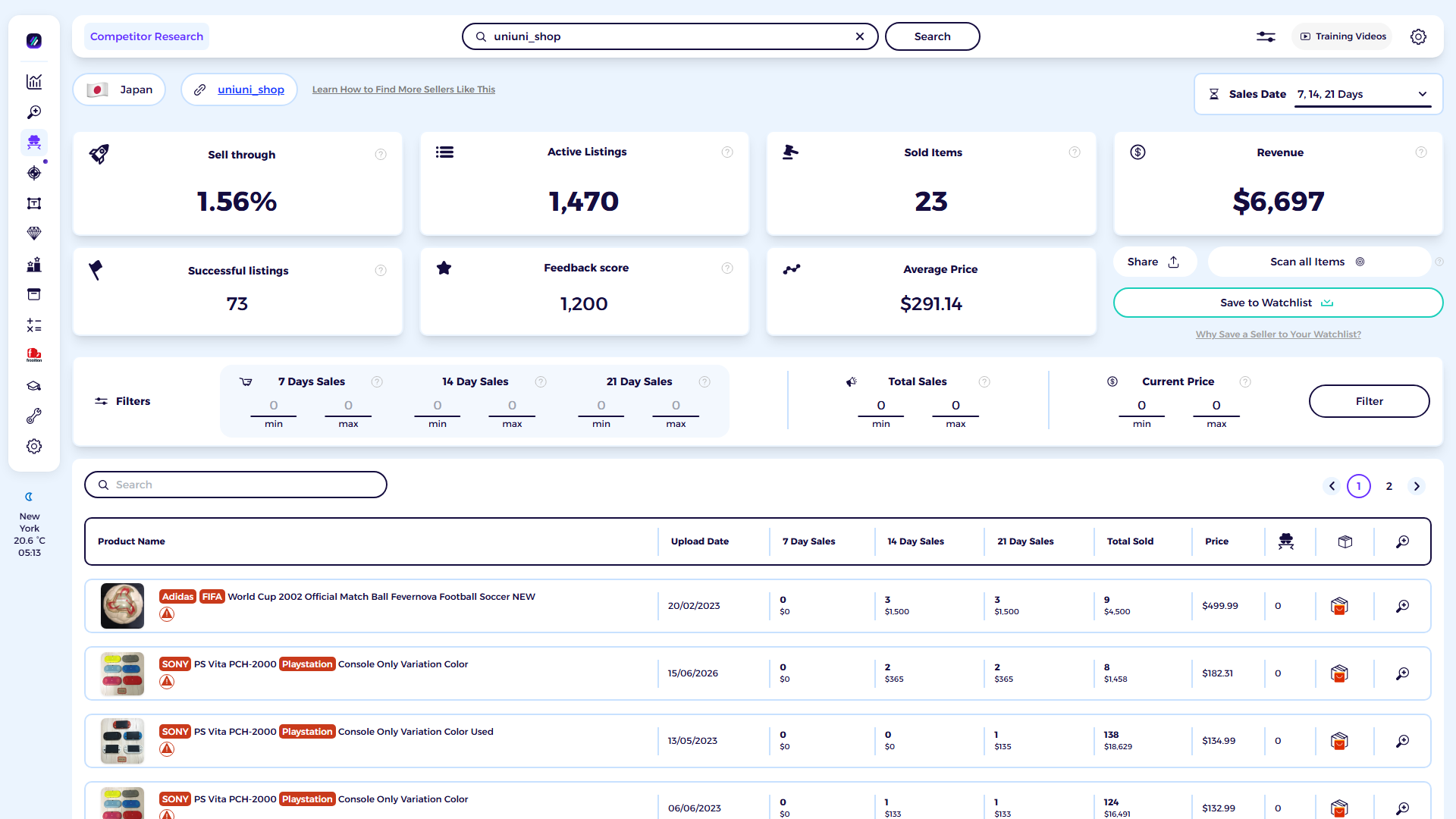
Task: Open the diamond sidebar icon
Action: click(34, 234)
